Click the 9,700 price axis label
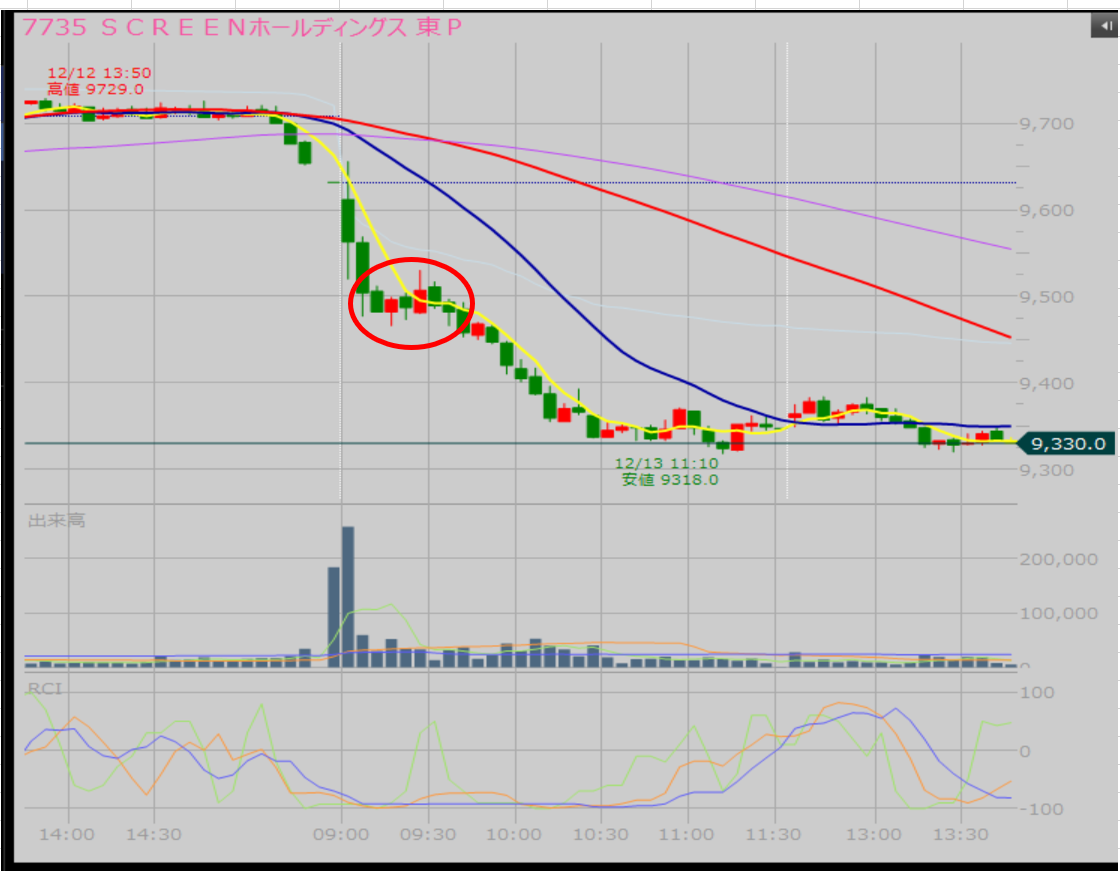The width and height of the screenshot is (1120, 871). coord(1046,124)
